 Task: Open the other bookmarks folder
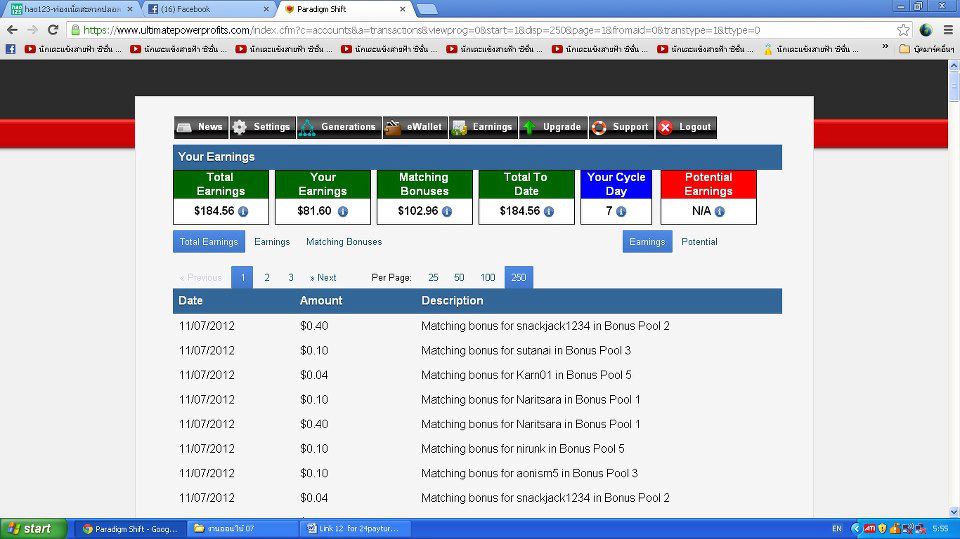pos(926,49)
